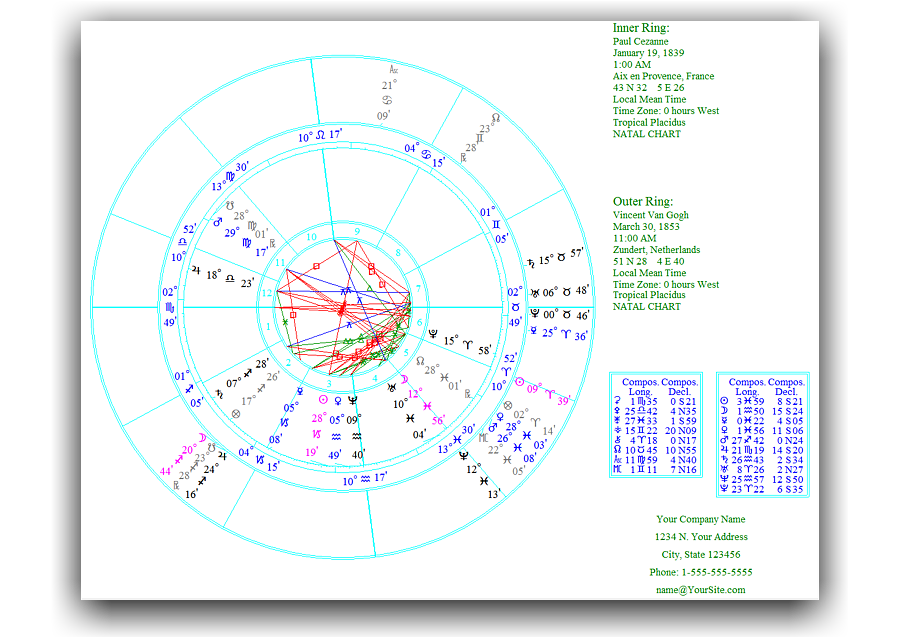Click the birth time "11:00 AM"
Screen dimensions: 899x637
(634, 239)
